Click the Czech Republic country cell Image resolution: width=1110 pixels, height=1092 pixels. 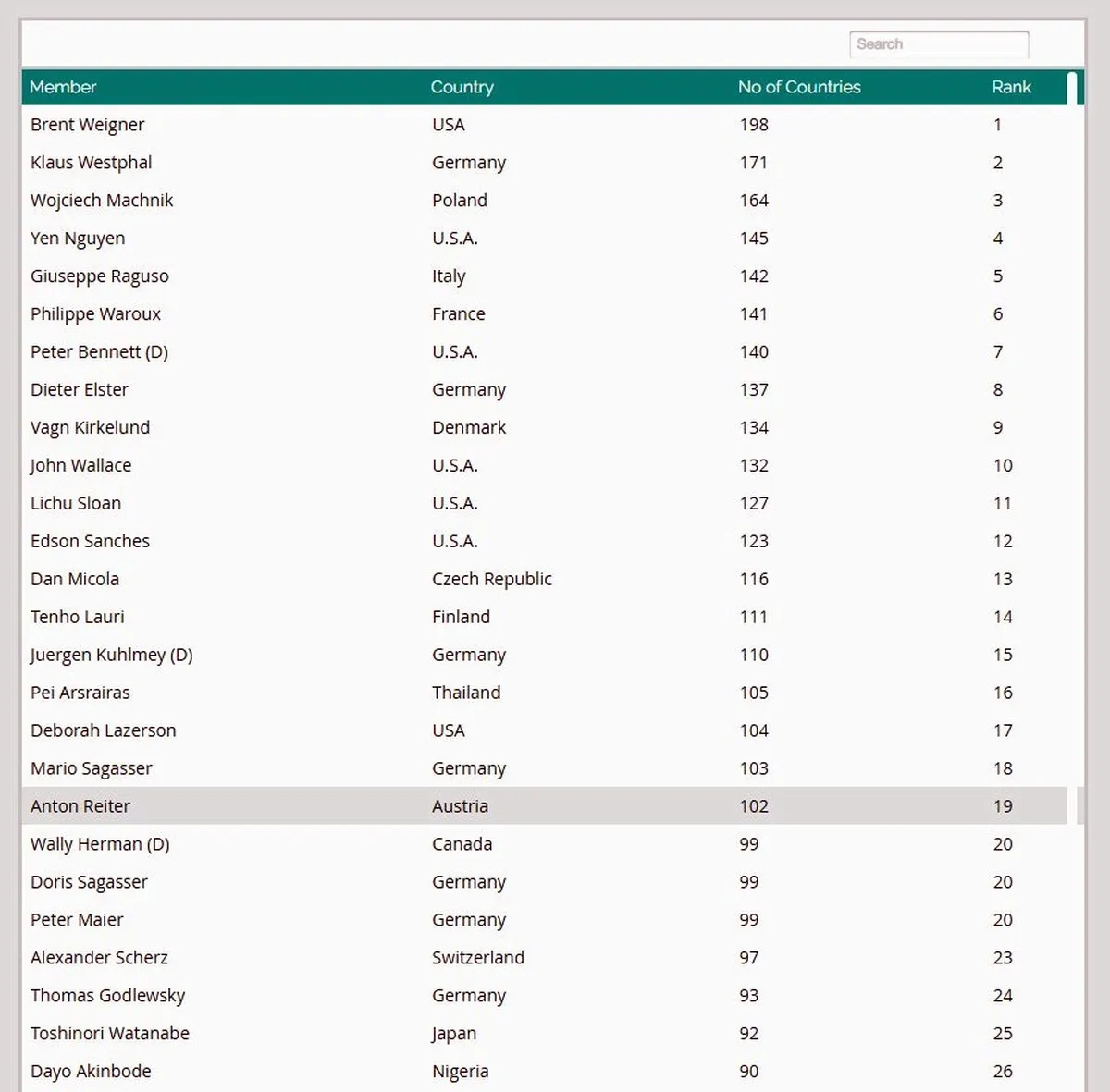(x=491, y=580)
